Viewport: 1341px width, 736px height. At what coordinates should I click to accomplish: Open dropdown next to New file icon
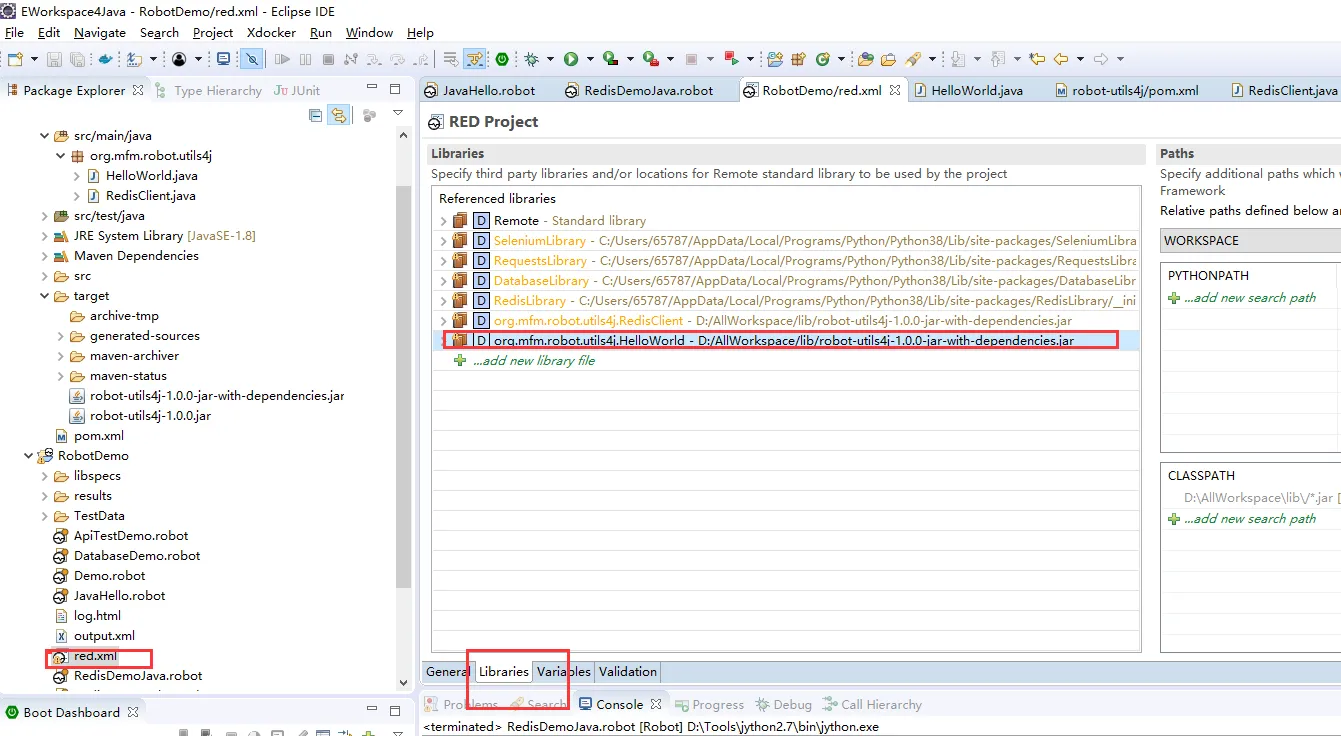coord(33,59)
